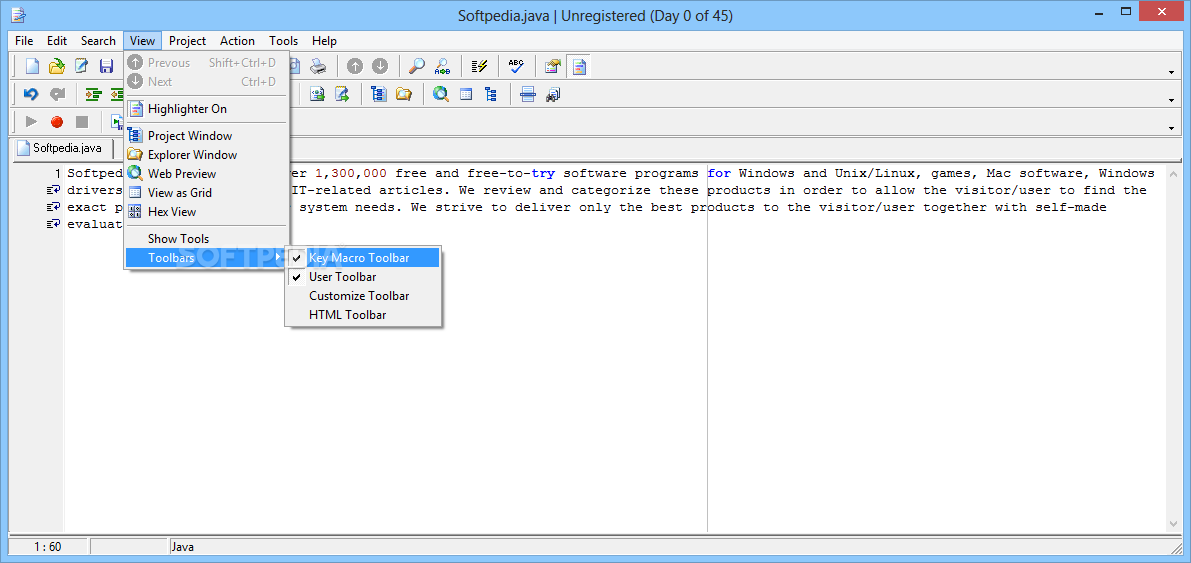Open the Help menu
The height and width of the screenshot is (563, 1191).
click(324, 41)
